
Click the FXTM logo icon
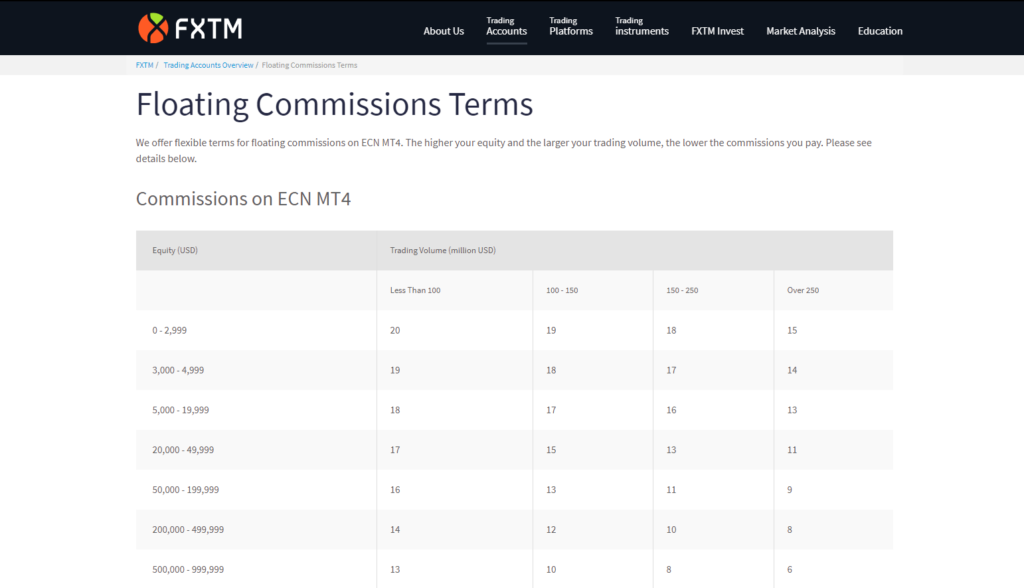pos(154,27)
